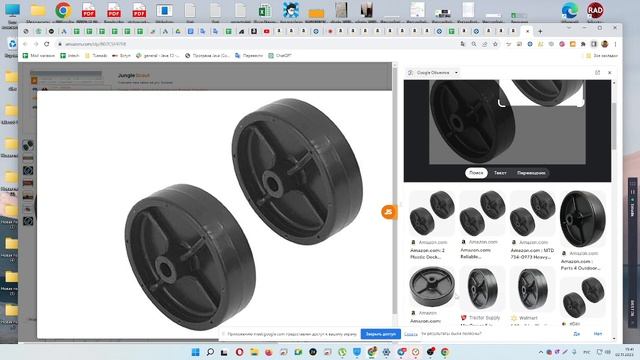Close the Google Lens side panel
640x360 pixels.
[610, 73]
